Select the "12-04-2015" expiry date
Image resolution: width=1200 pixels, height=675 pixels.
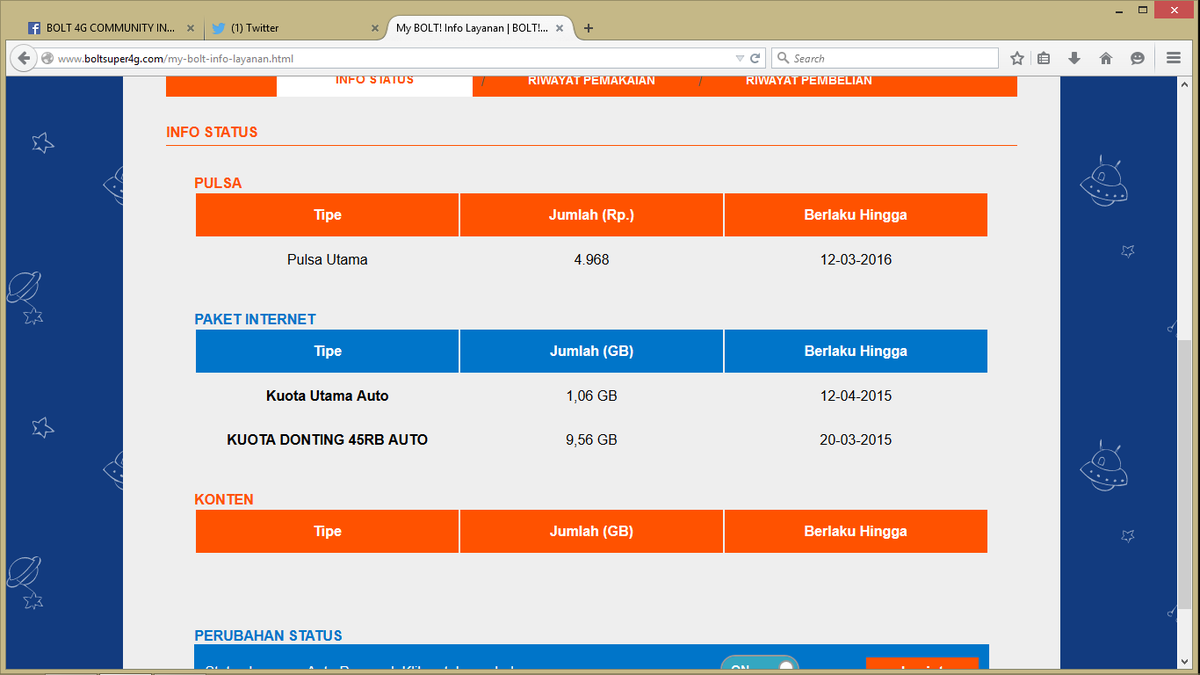click(x=855, y=396)
